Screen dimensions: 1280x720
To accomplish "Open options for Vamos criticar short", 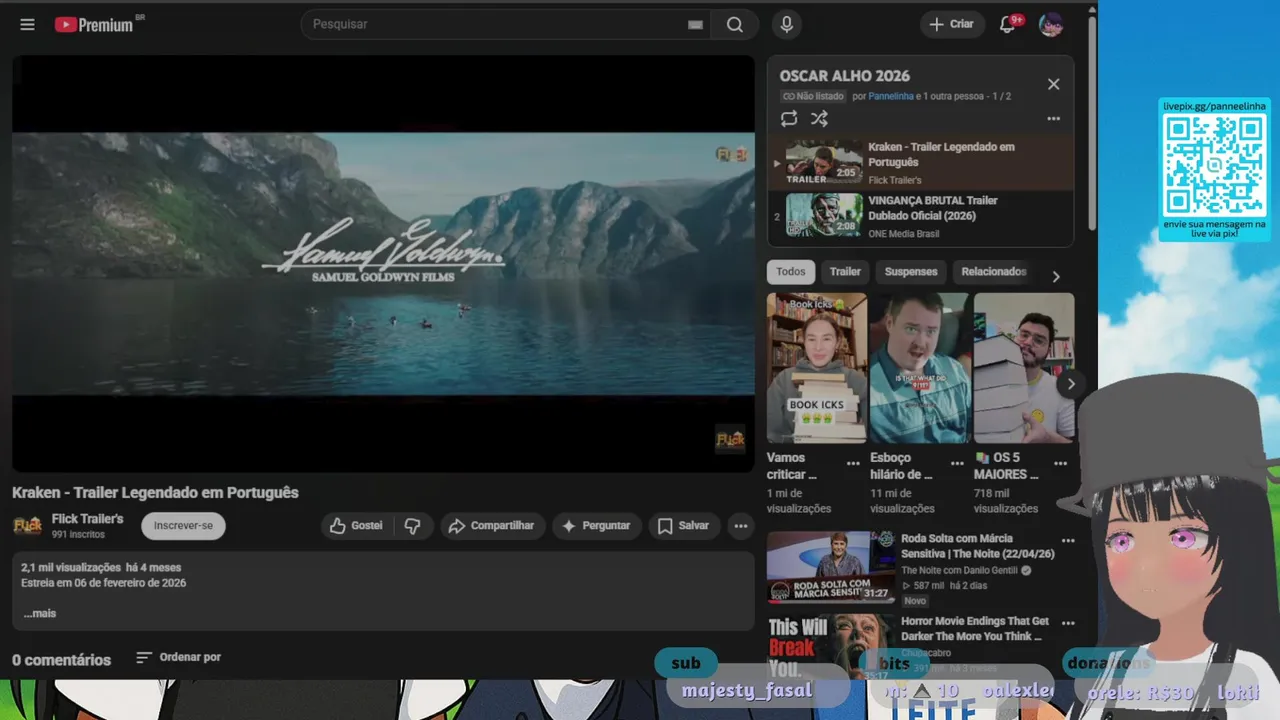I will (x=853, y=464).
